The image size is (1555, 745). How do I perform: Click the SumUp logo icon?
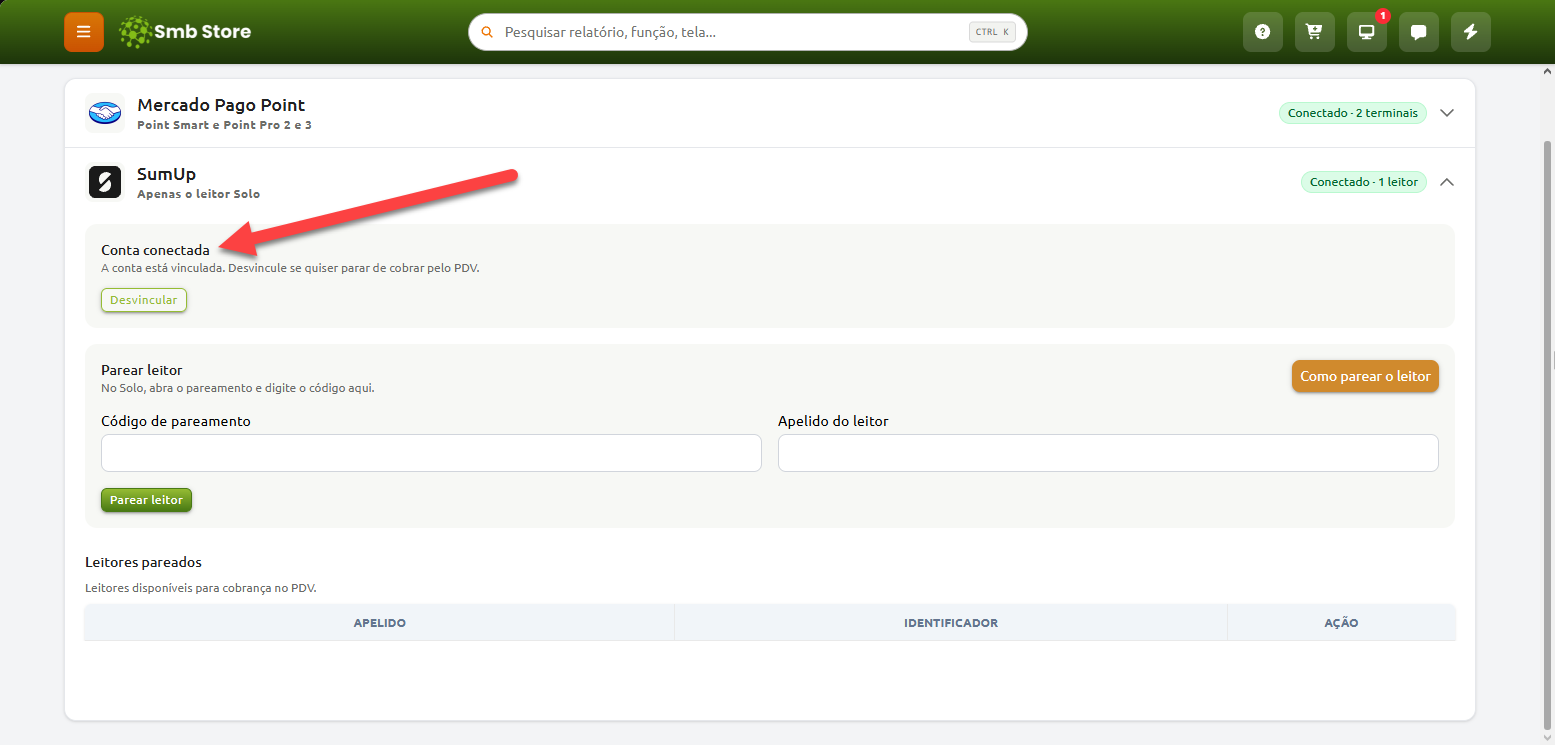pyautogui.click(x=105, y=182)
